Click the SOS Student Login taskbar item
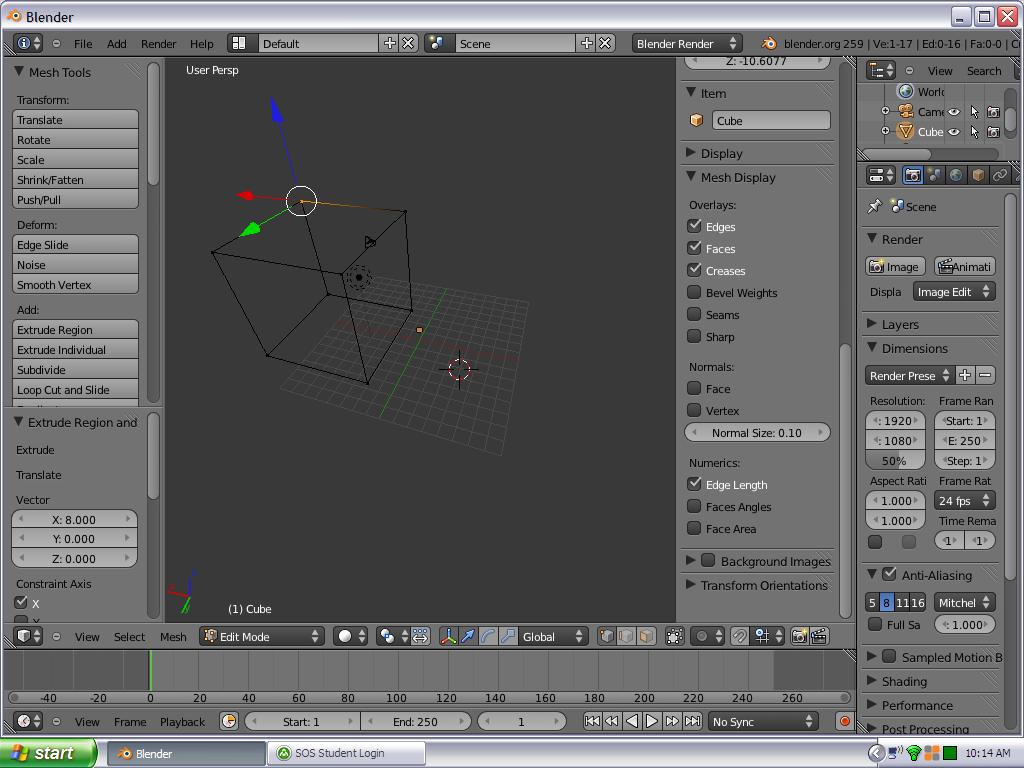 click(345, 752)
